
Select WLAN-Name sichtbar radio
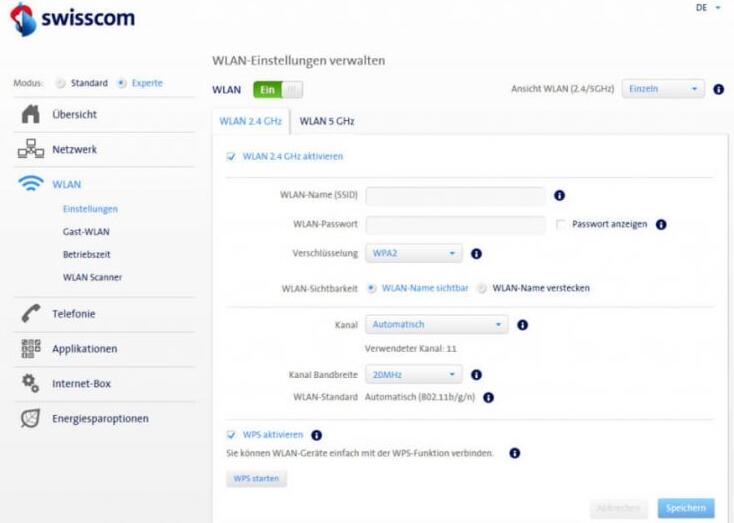coord(371,288)
